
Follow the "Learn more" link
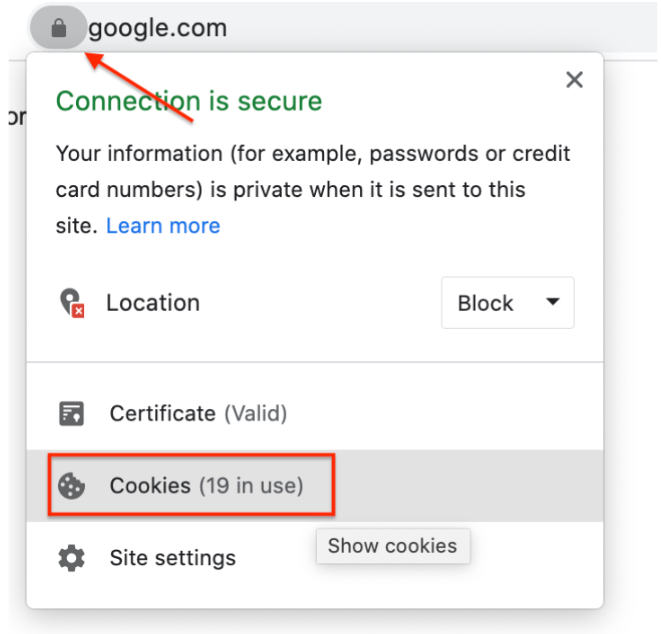point(163,226)
